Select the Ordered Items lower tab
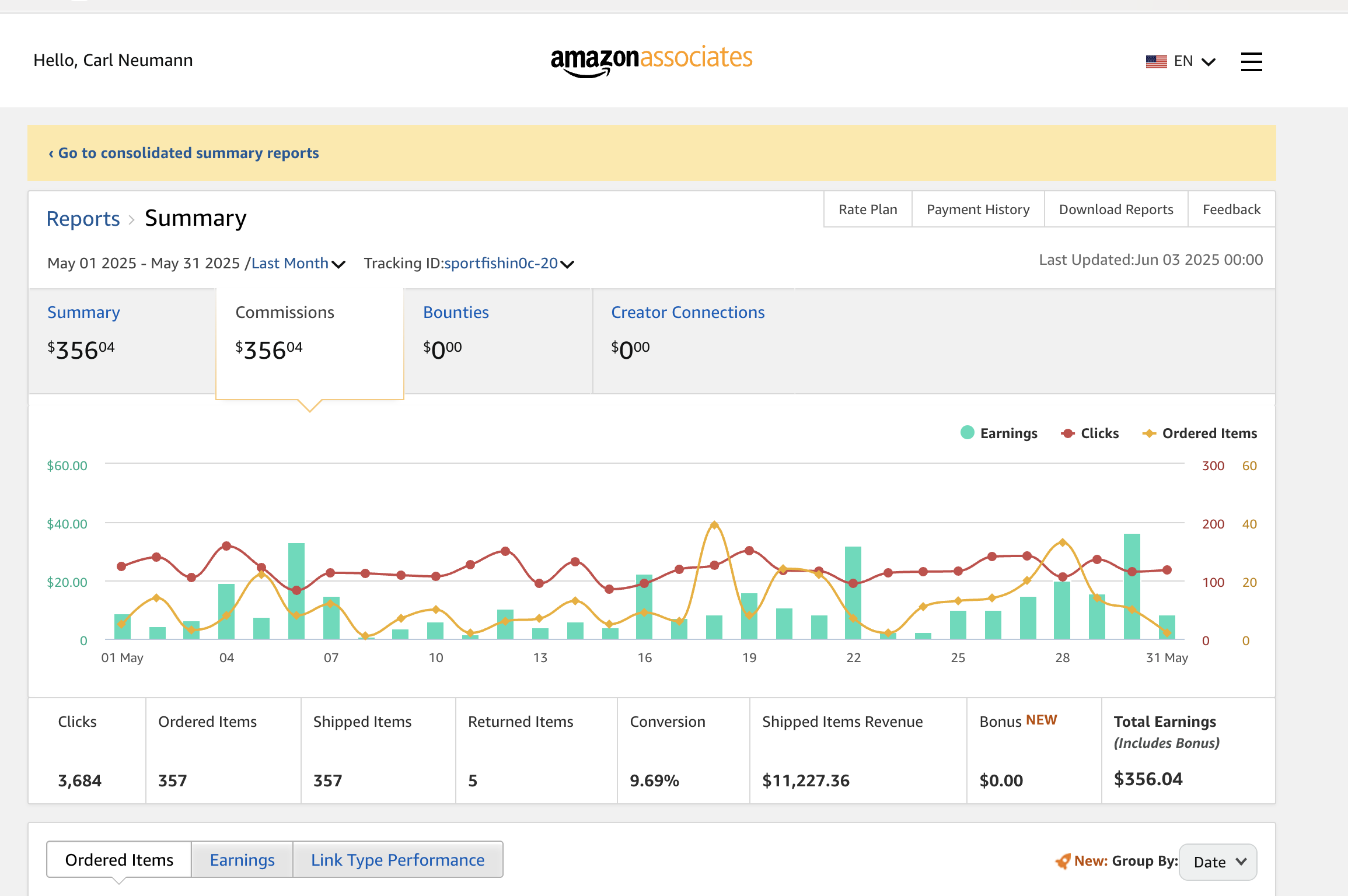This screenshot has height=896, width=1348. pyautogui.click(x=119, y=860)
